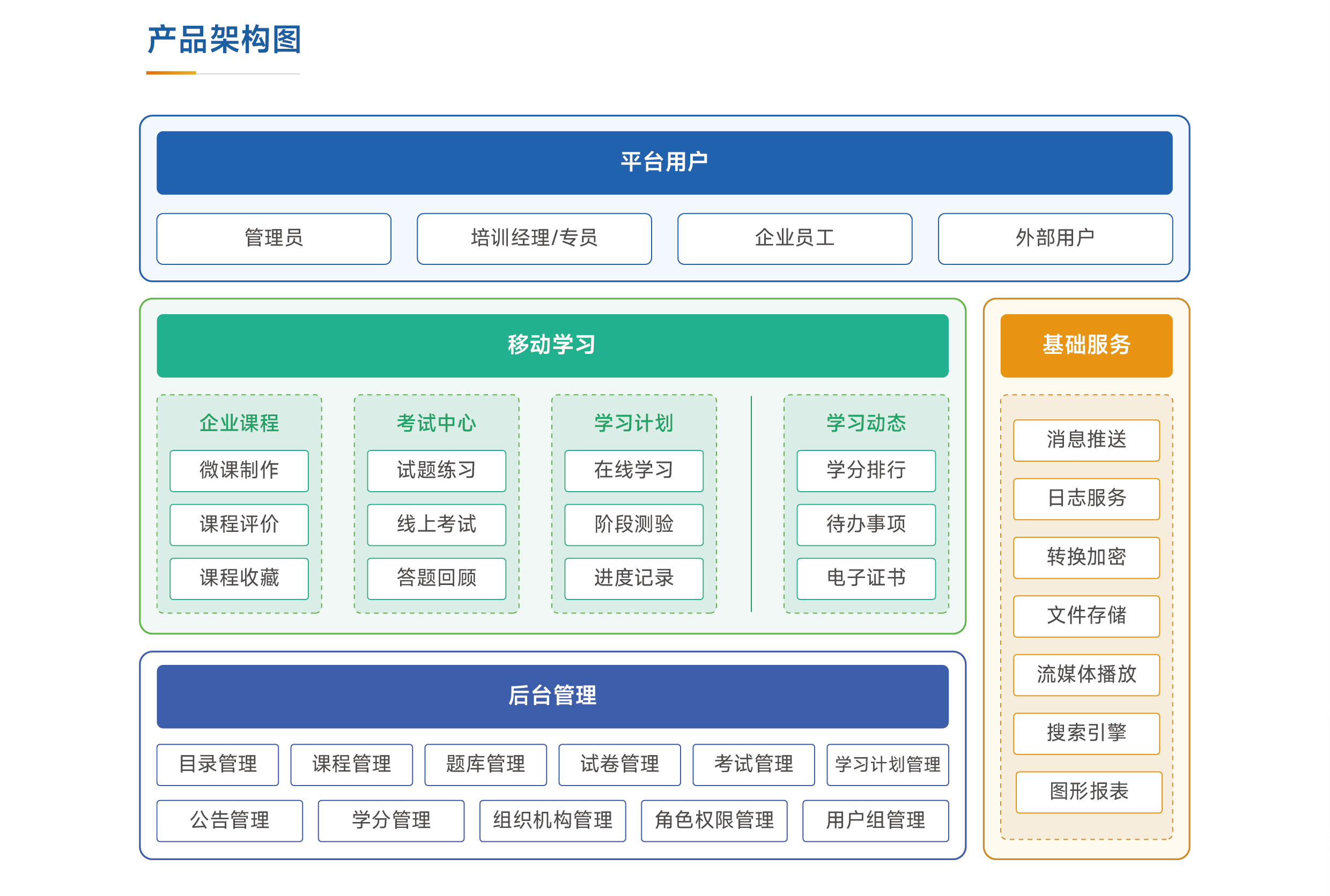Screen dimensions: 1330x896
Task: Click the 管理员 user box
Action: [x=273, y=238]
